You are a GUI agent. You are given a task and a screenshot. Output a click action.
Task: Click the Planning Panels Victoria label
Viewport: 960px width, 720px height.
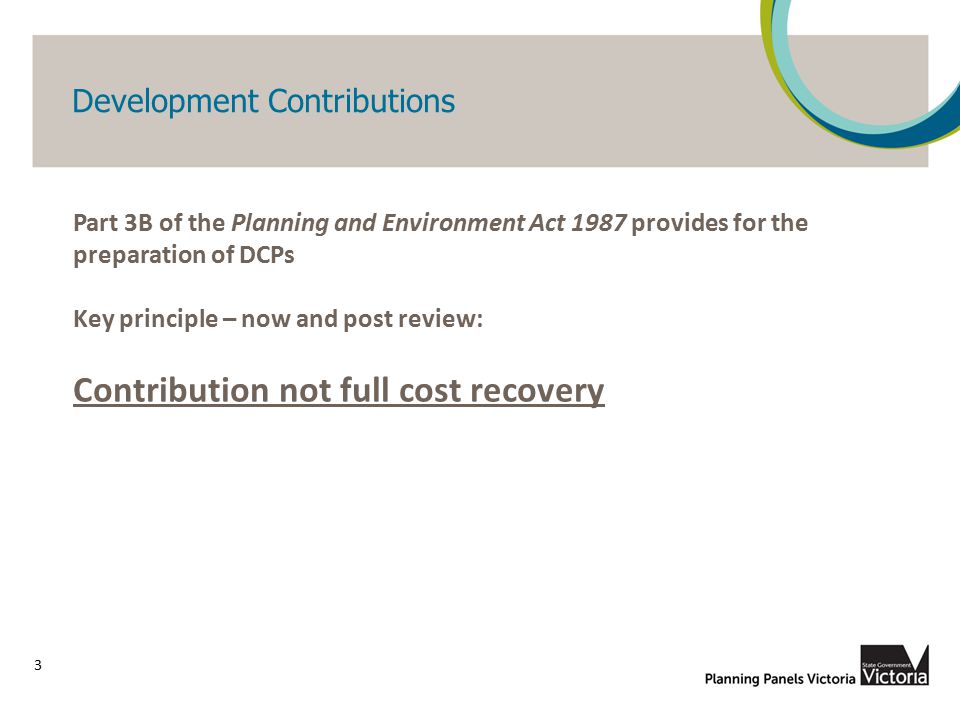pos(779,678)
